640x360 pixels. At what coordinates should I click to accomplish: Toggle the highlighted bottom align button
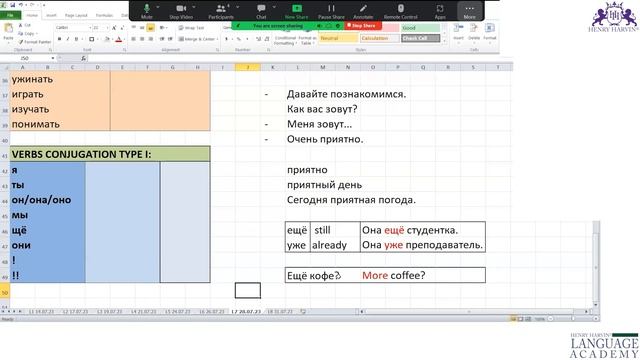click(151, 28)
